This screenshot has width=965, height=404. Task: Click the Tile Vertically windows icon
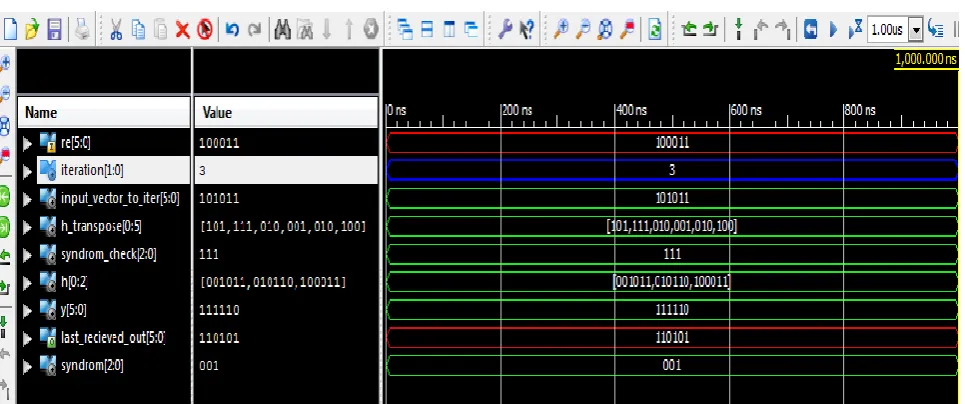449,28
